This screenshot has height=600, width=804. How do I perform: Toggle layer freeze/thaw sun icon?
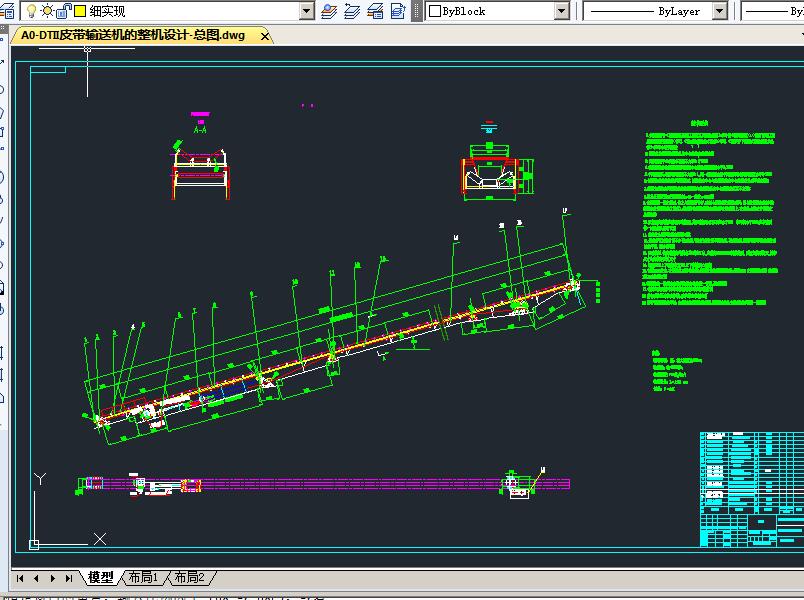(x=47, y=11)
